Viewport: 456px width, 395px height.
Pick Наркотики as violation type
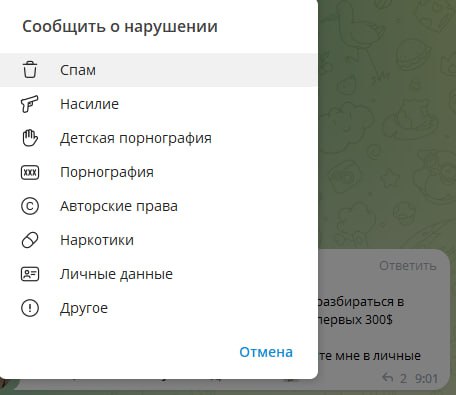[158, 240]
